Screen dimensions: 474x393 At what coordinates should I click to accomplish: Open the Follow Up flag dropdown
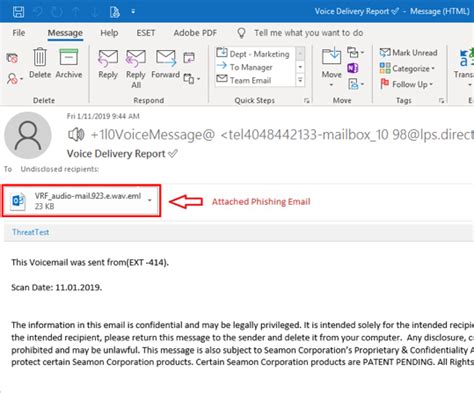point(407,84)
